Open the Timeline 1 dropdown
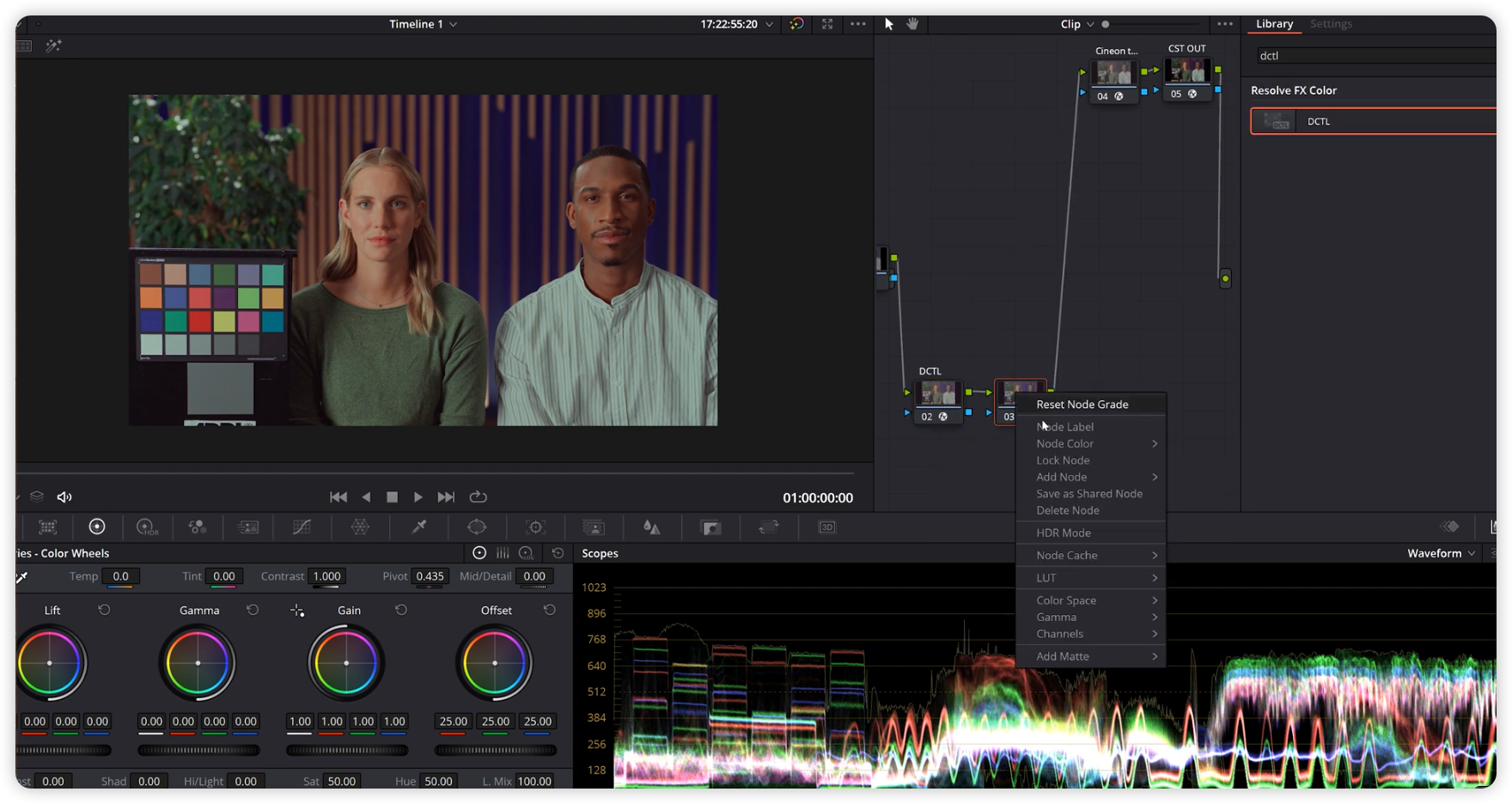The image size is (1512, 804). (423, 24)
